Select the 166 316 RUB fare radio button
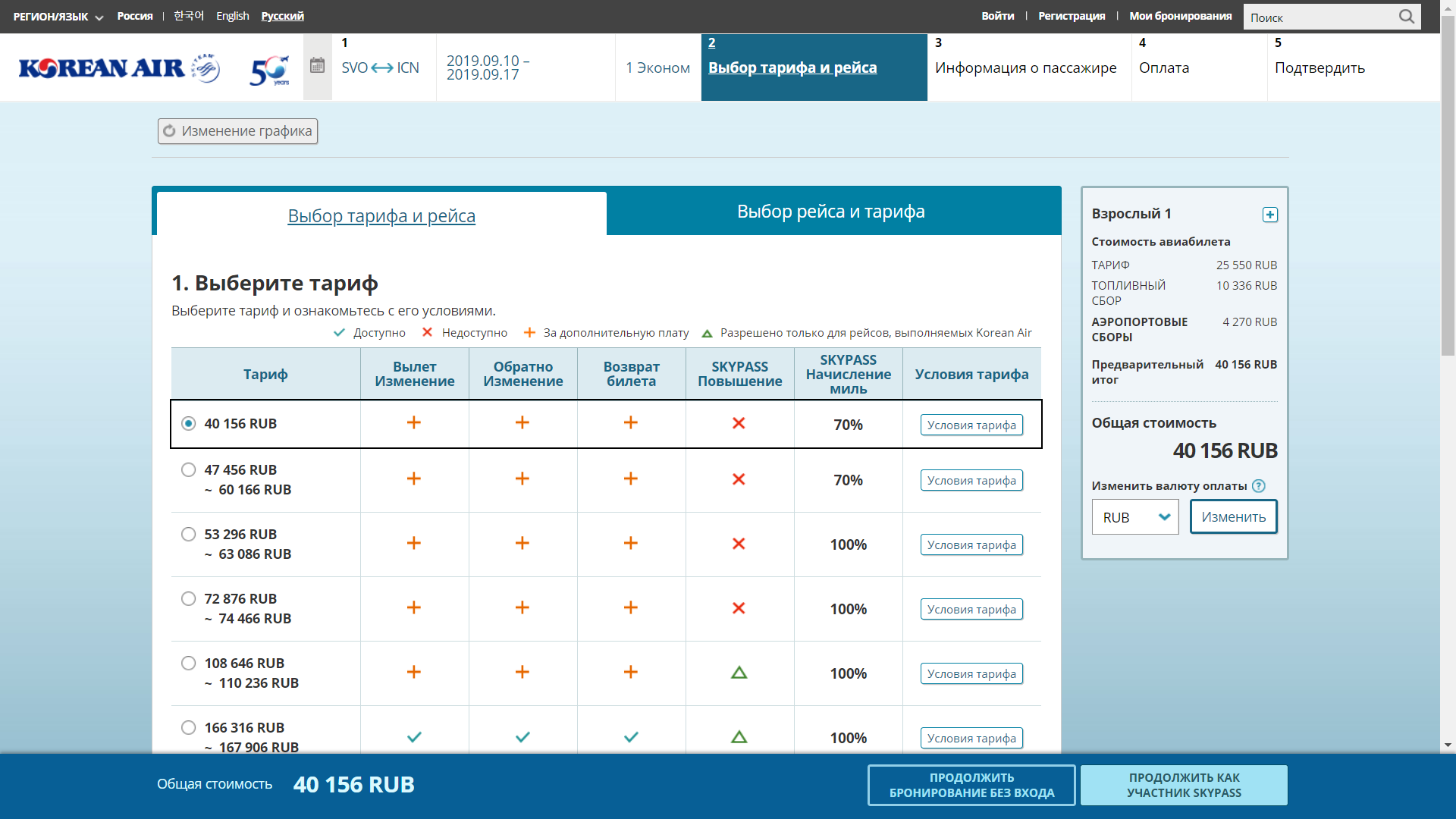 (189, 727)
